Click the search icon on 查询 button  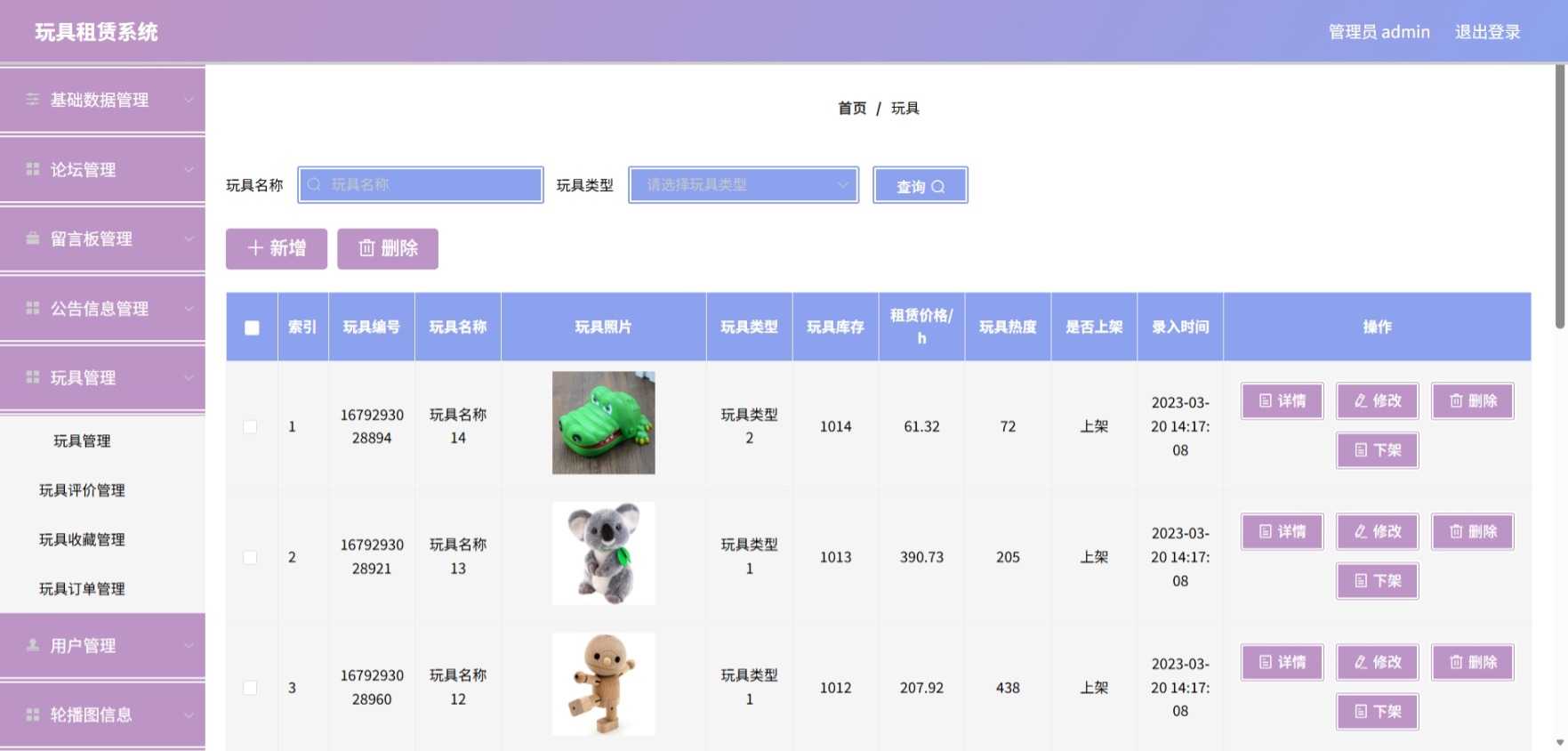(x=937, y=187)
